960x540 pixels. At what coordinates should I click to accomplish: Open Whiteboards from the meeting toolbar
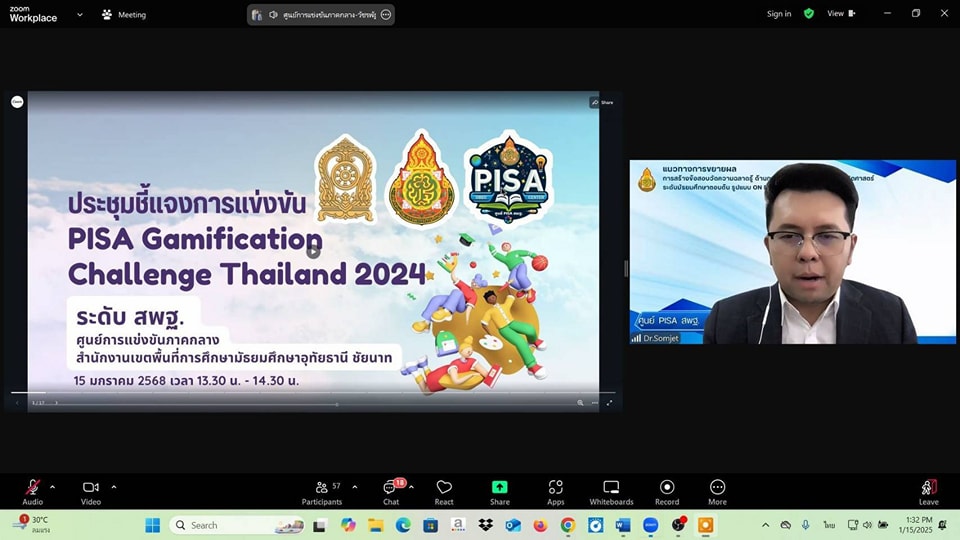611,492
